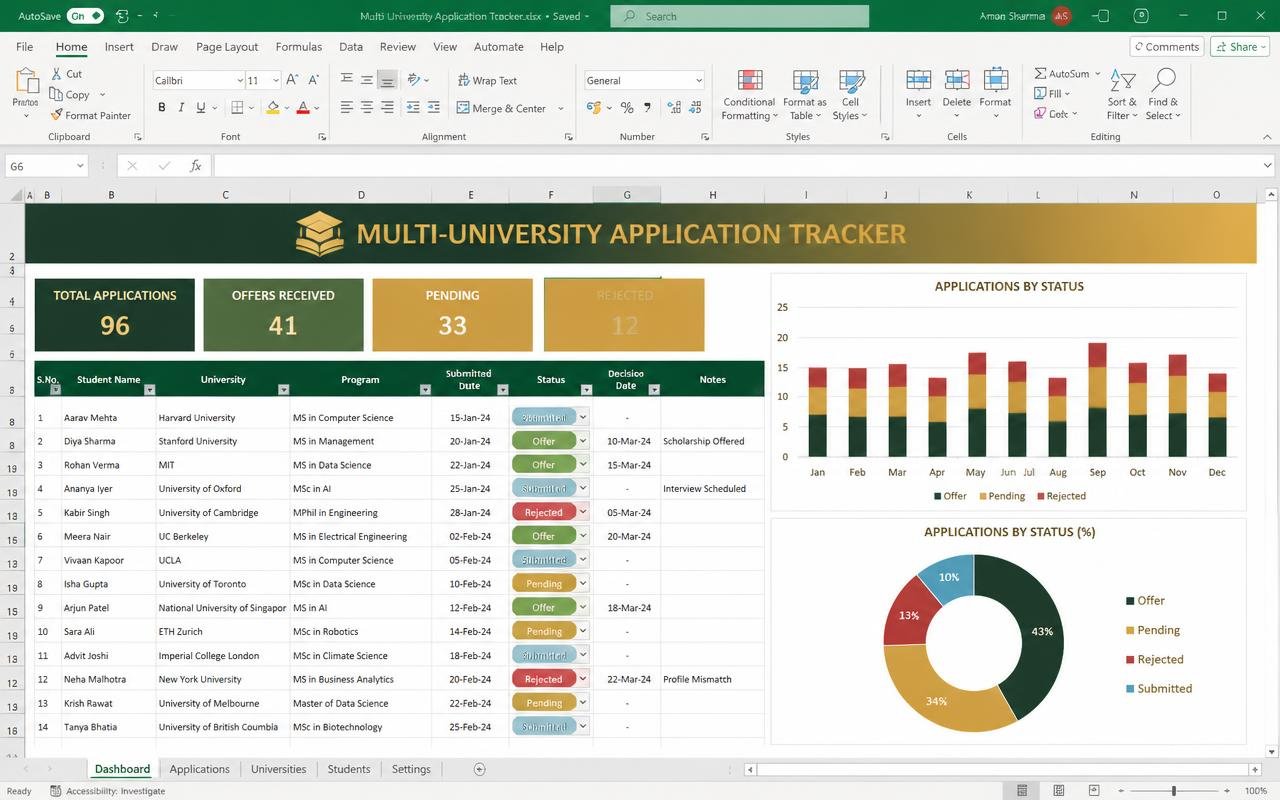Image resolution: width=1280 pixels, height=800 pixels.
Task: Click the Insert cells icon
Action: 918,82
